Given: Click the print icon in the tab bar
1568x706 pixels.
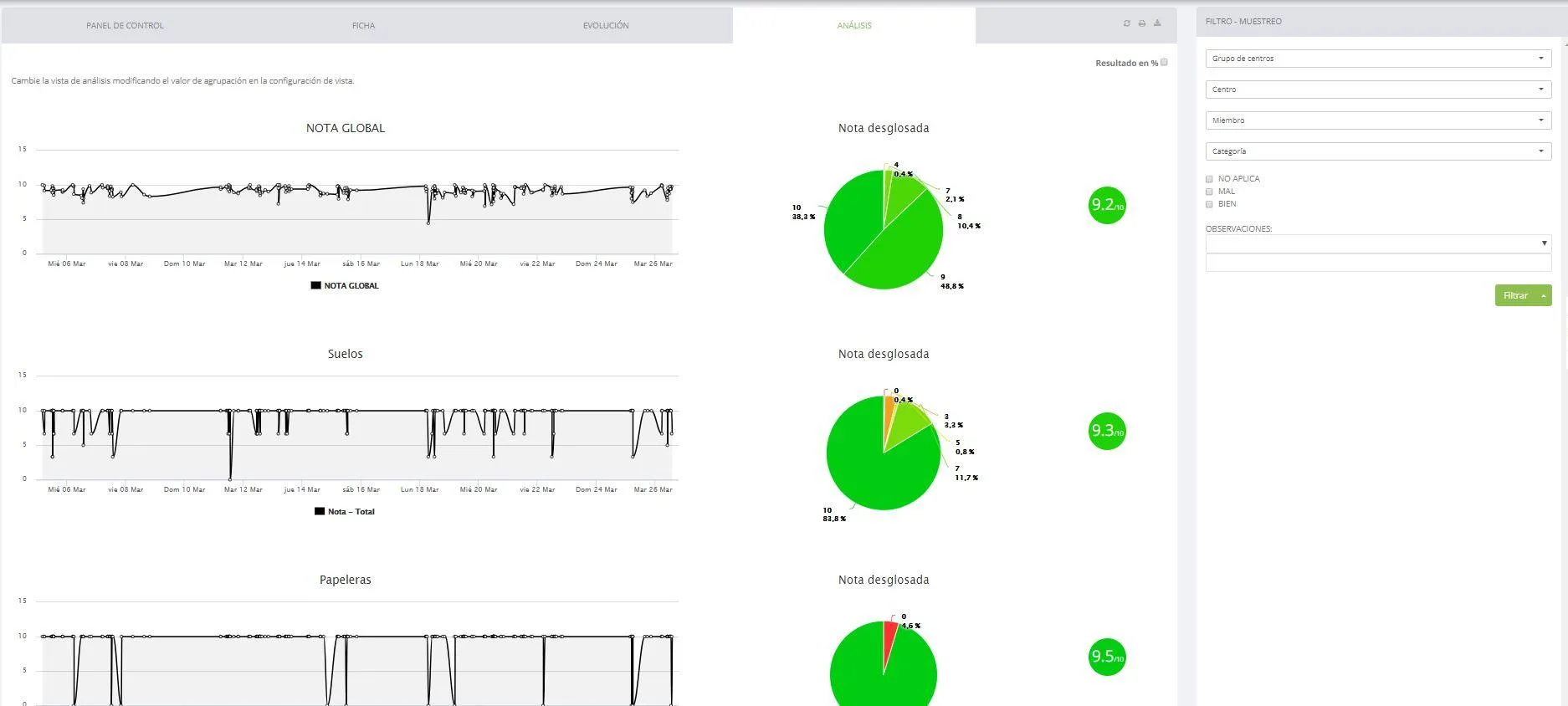Looking at the screenshot, I should [x=1142, y=23].
